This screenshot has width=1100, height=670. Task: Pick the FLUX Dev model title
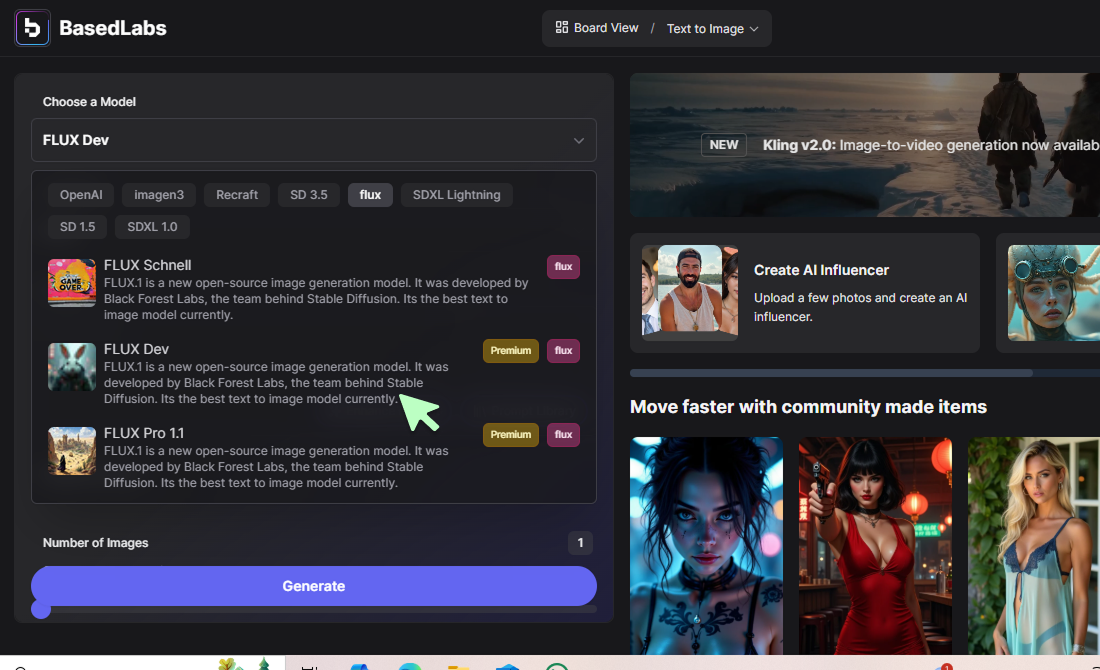136,349
